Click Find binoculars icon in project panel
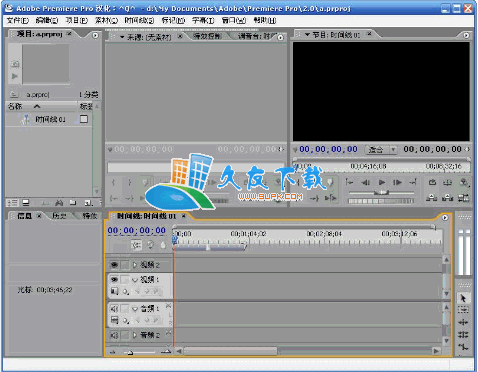Image resolution: width=478 pixels, height=372 pixels. [59, 202]
